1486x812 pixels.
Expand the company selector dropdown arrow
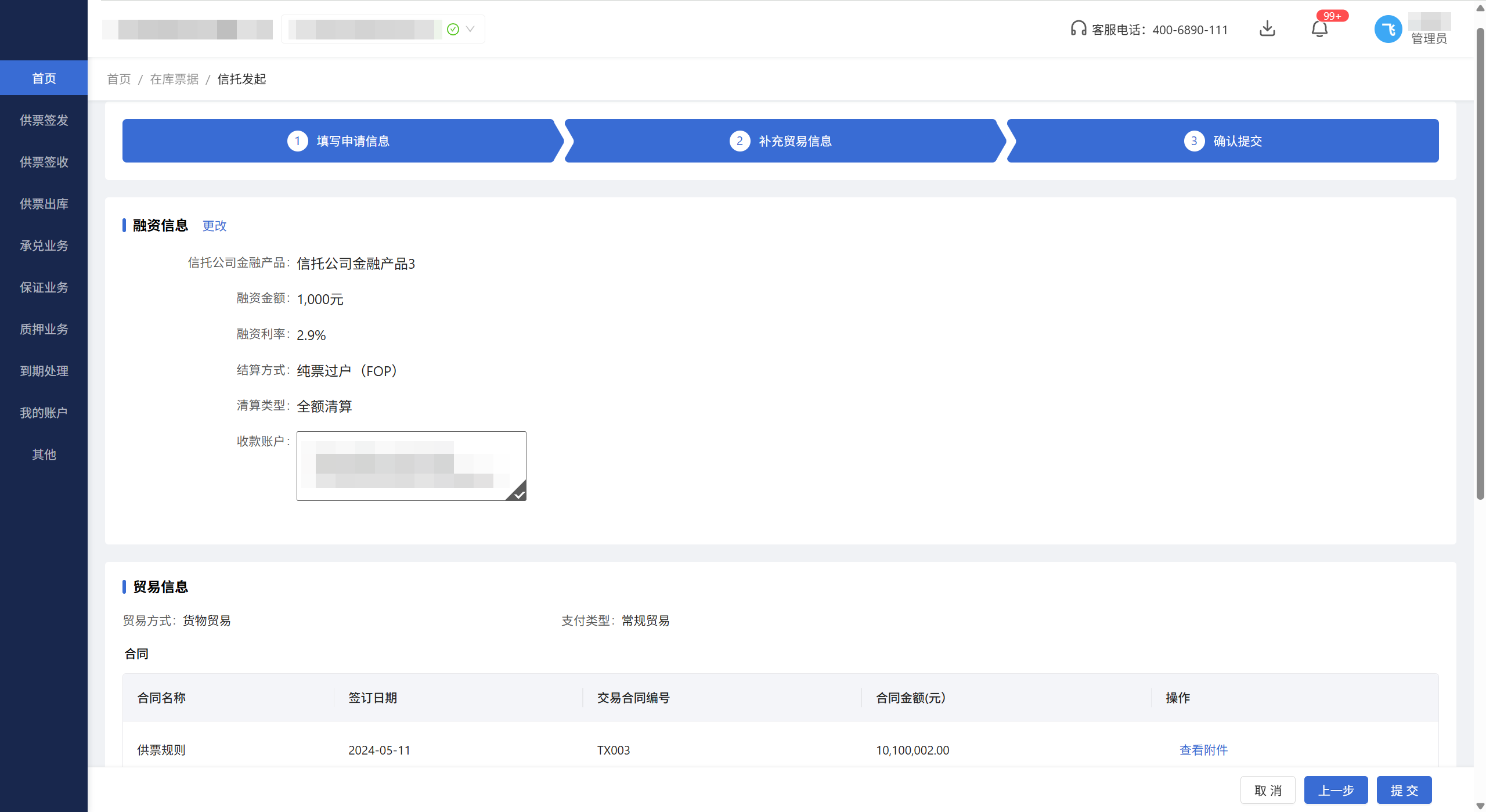[471, 29]
